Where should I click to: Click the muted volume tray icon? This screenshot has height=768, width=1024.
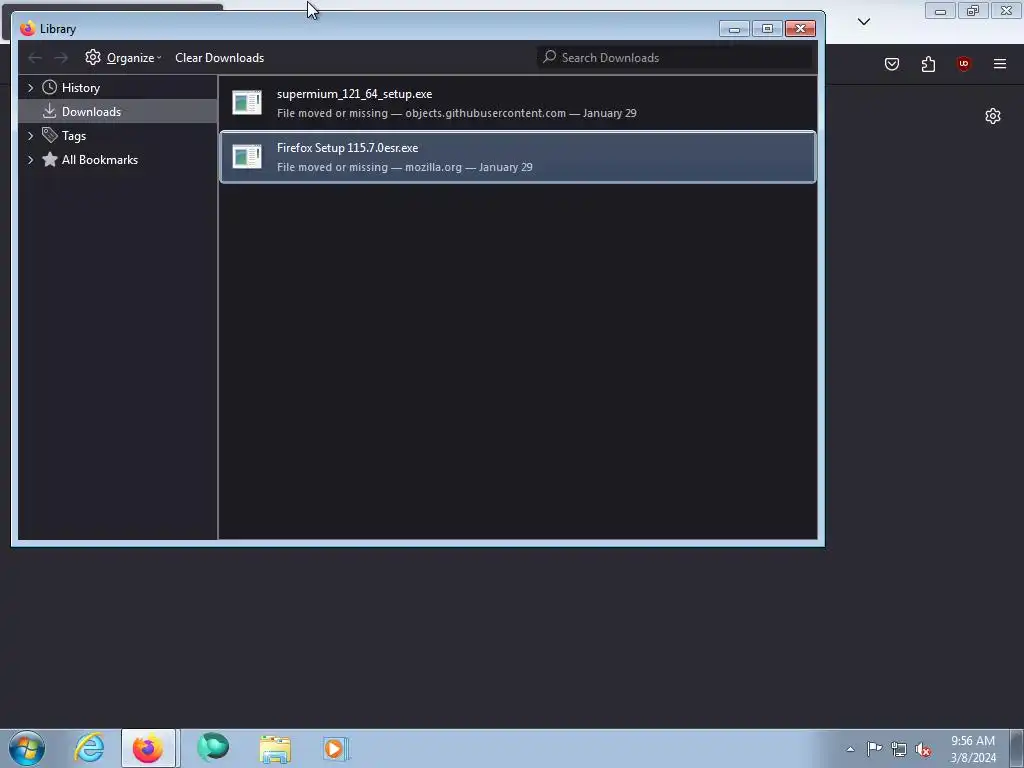point(923,749)
